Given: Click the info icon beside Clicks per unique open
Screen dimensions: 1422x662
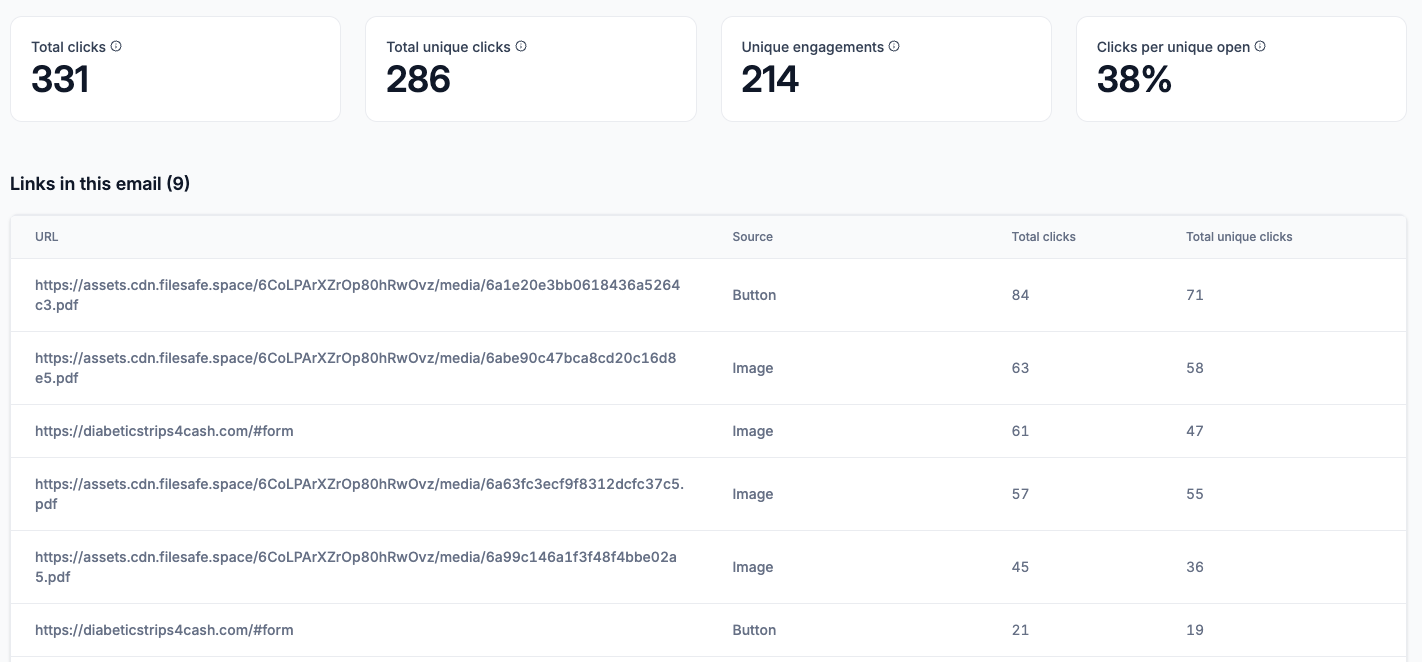Looking at the screenshot, I should coord(1260,46).
